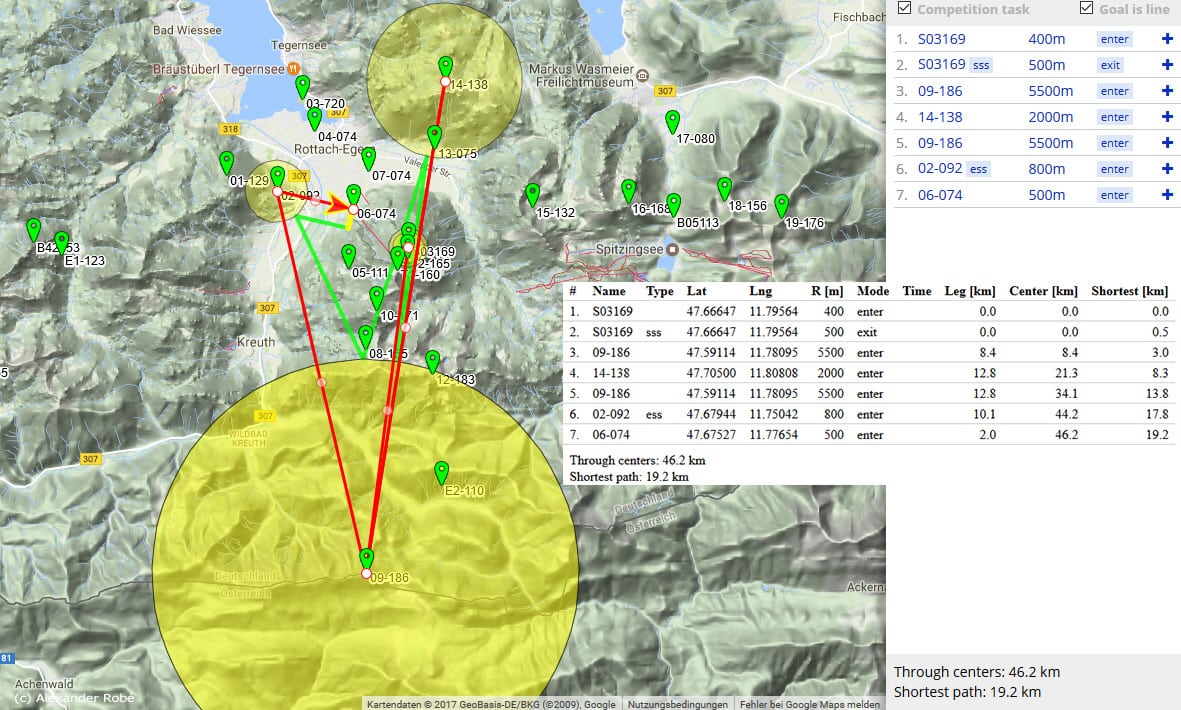Click the 400m radius value on row 1
Viewport: 1181px width, 710px height.
point(1047,39)
